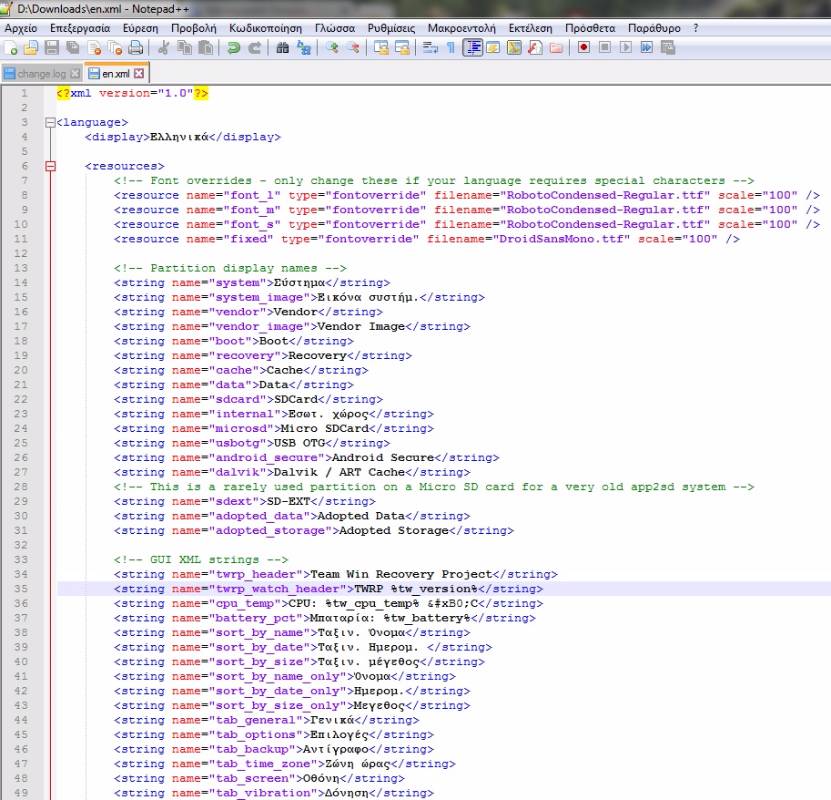
Task: Click the Find and Replace toolbar icon
Action: coord(303,48)
